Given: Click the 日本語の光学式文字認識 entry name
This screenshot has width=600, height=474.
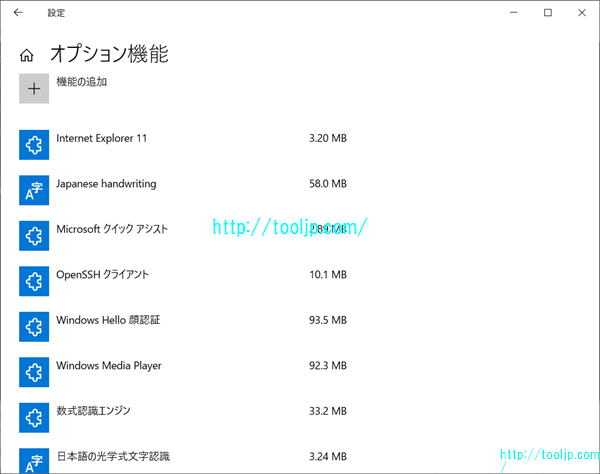Looking at the screenshot, I should tap(113, 456).
